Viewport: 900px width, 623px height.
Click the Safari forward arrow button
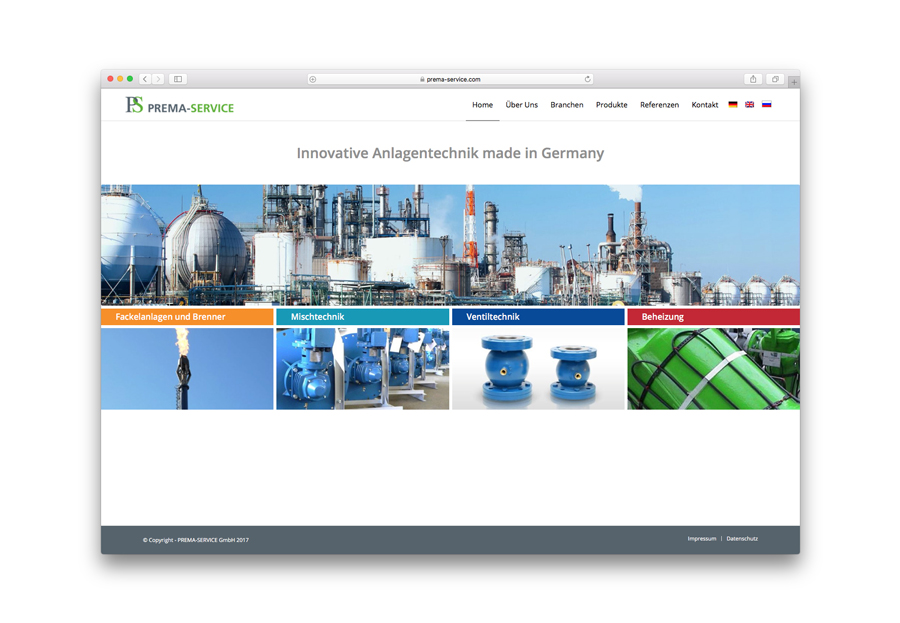158,79
